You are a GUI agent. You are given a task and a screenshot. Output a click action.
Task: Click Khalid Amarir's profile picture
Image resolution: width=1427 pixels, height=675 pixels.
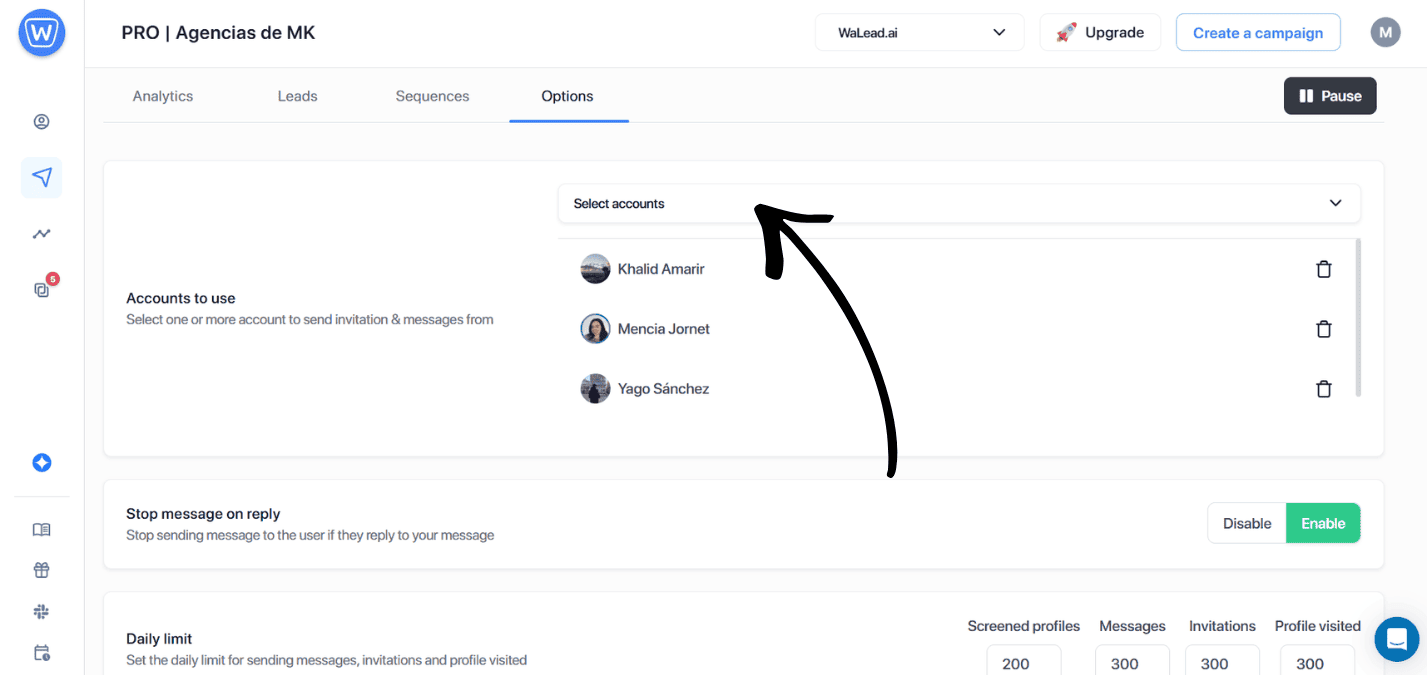click(595, 269)
